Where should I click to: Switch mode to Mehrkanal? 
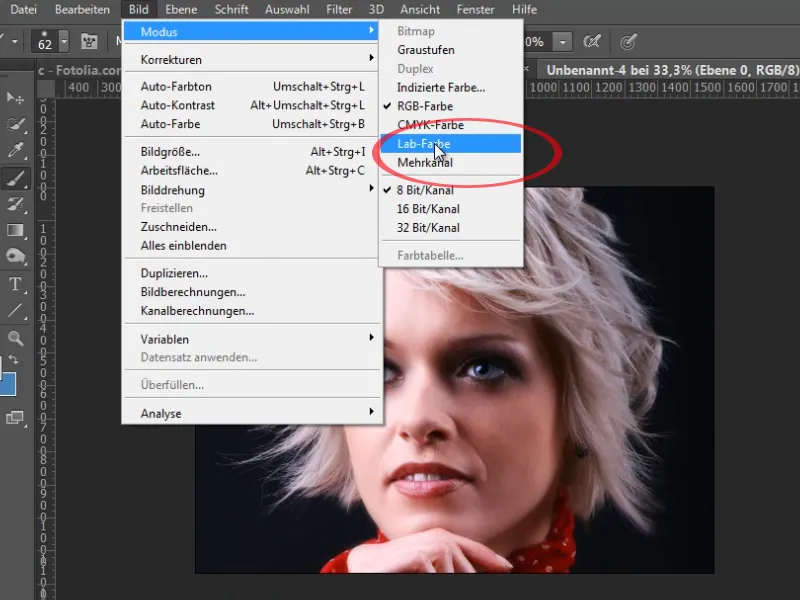(451, 162)
